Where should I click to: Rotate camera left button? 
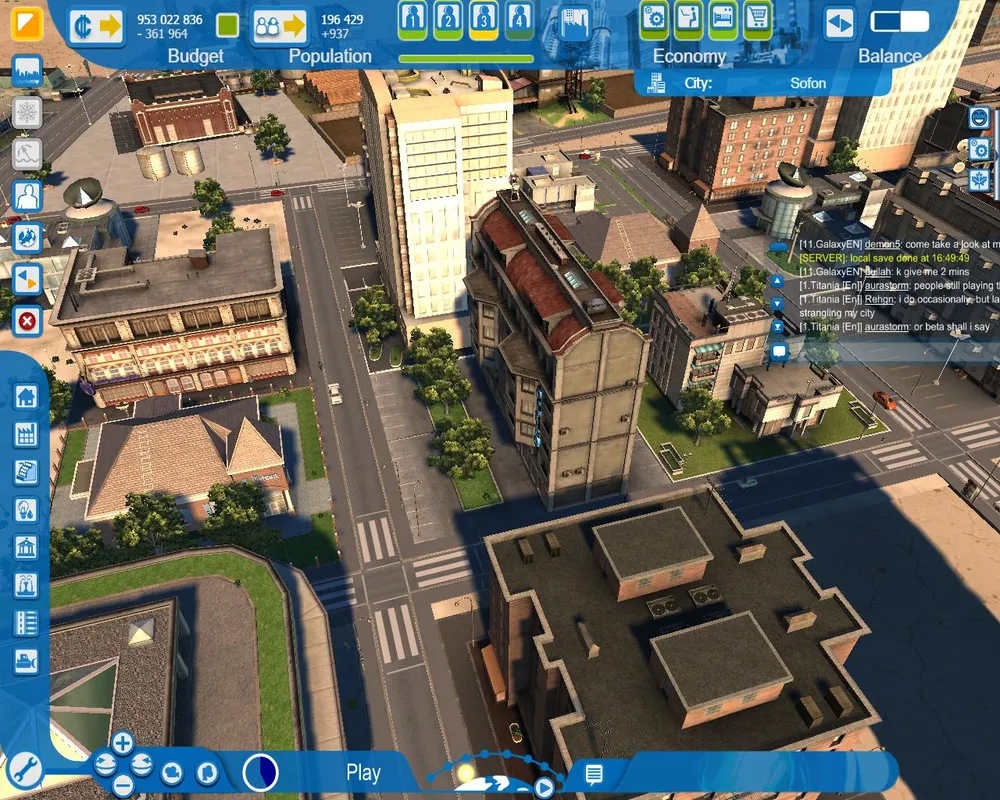[x=105, y=764]
